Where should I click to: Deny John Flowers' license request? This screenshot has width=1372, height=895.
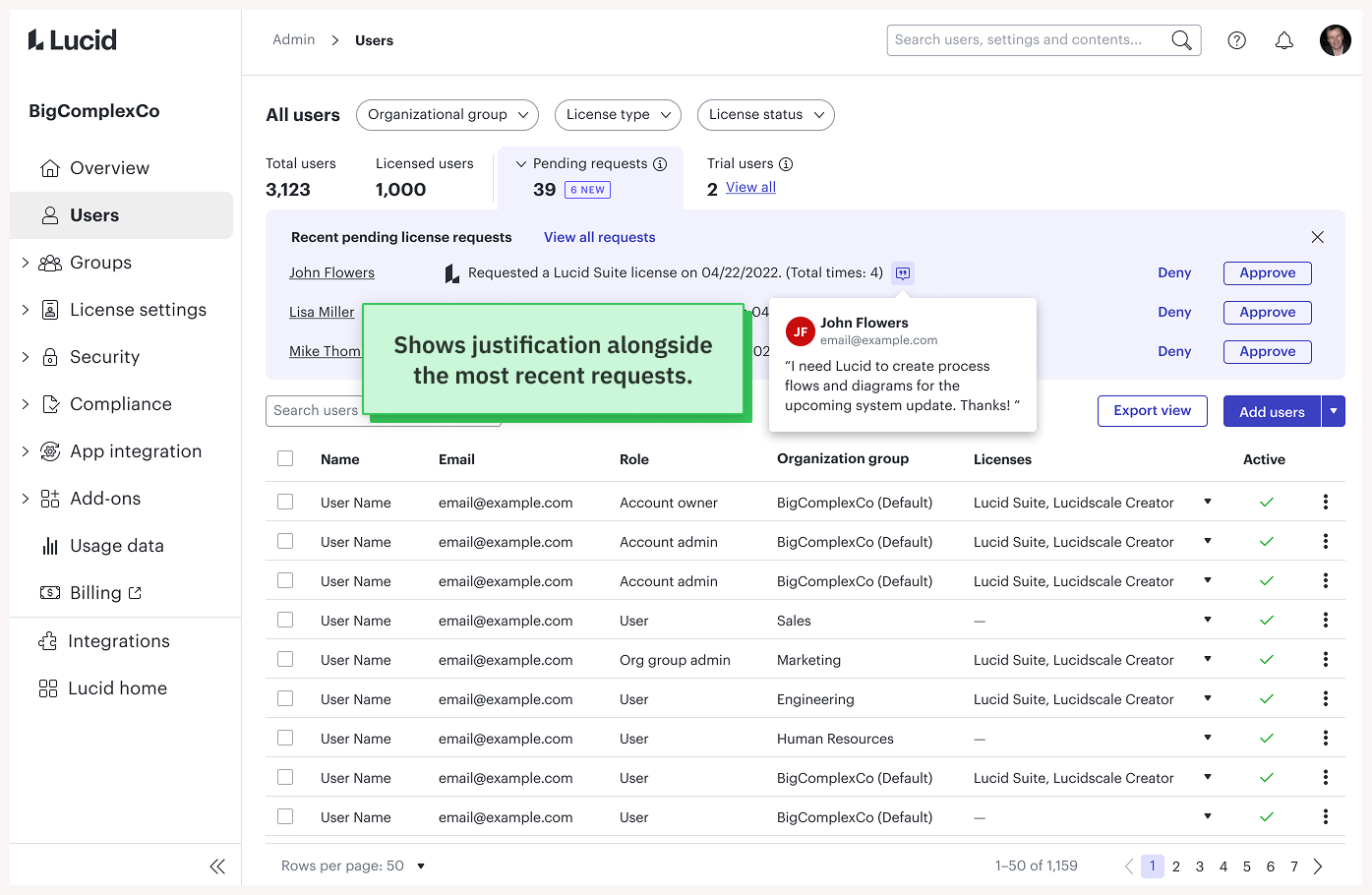[x=1174, y=273]
